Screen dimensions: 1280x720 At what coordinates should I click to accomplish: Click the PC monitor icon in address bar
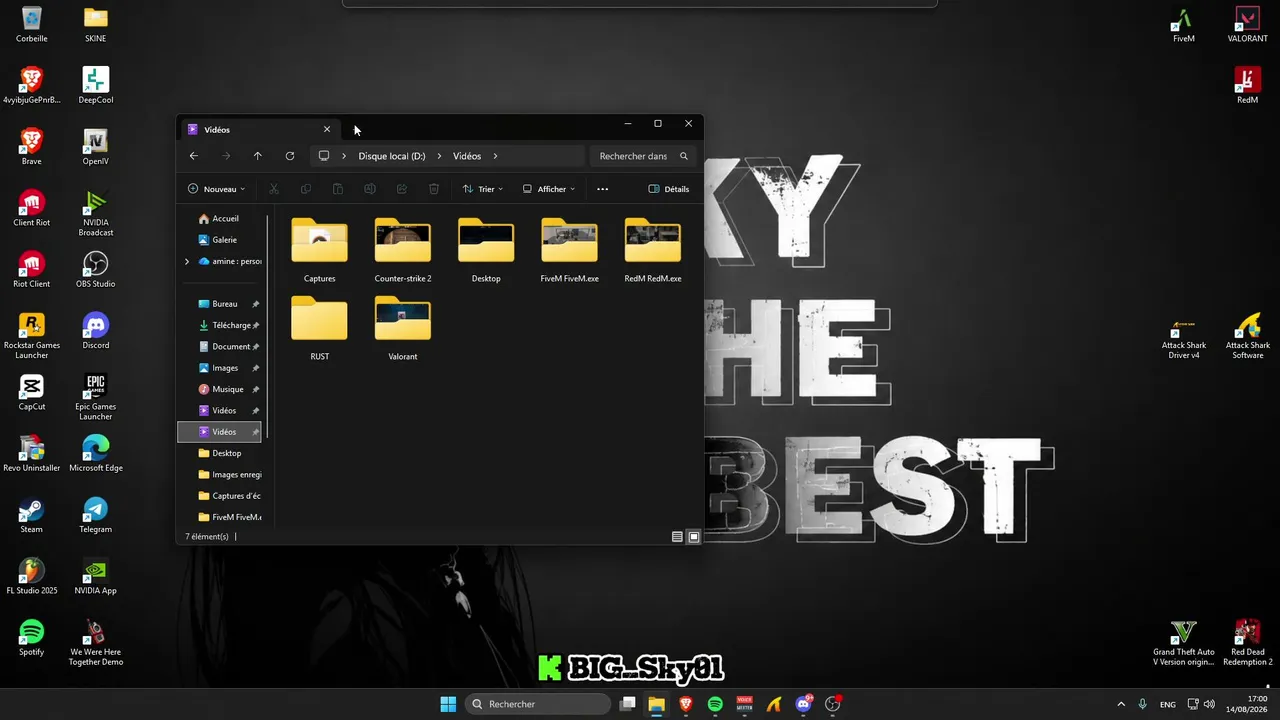coord(324,156)
